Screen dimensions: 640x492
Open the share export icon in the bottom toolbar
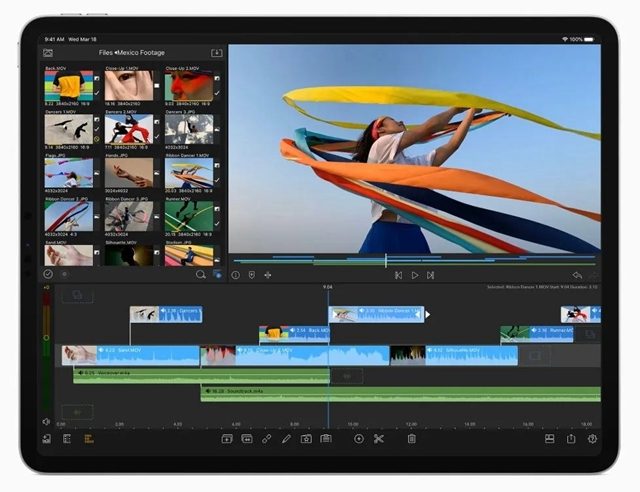point(571,438)
